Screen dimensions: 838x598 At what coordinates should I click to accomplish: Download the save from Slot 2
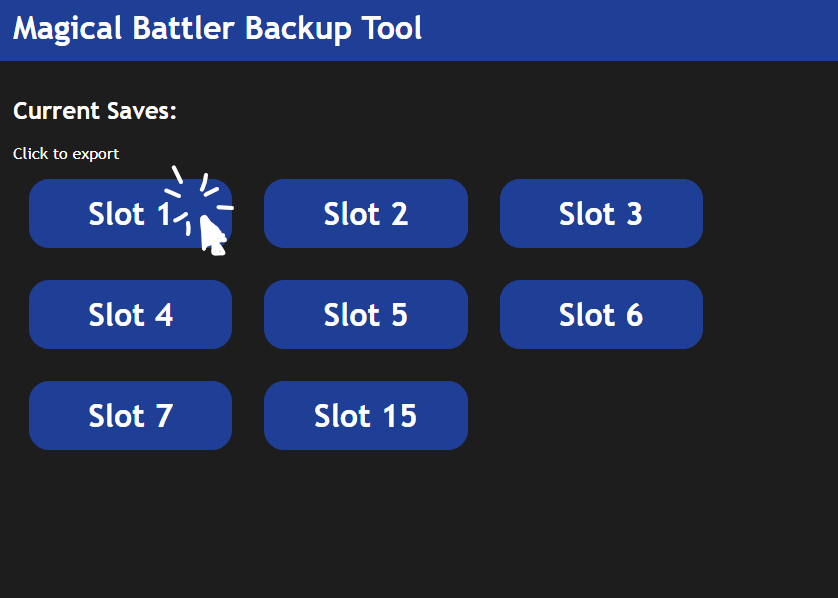[366, 213]
